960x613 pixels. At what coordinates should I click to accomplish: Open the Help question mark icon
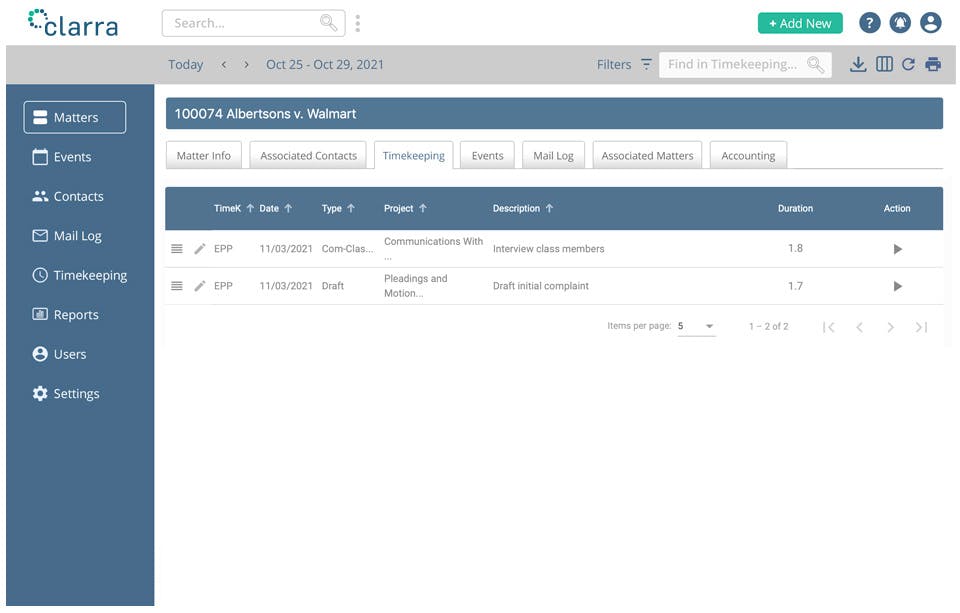869,23
